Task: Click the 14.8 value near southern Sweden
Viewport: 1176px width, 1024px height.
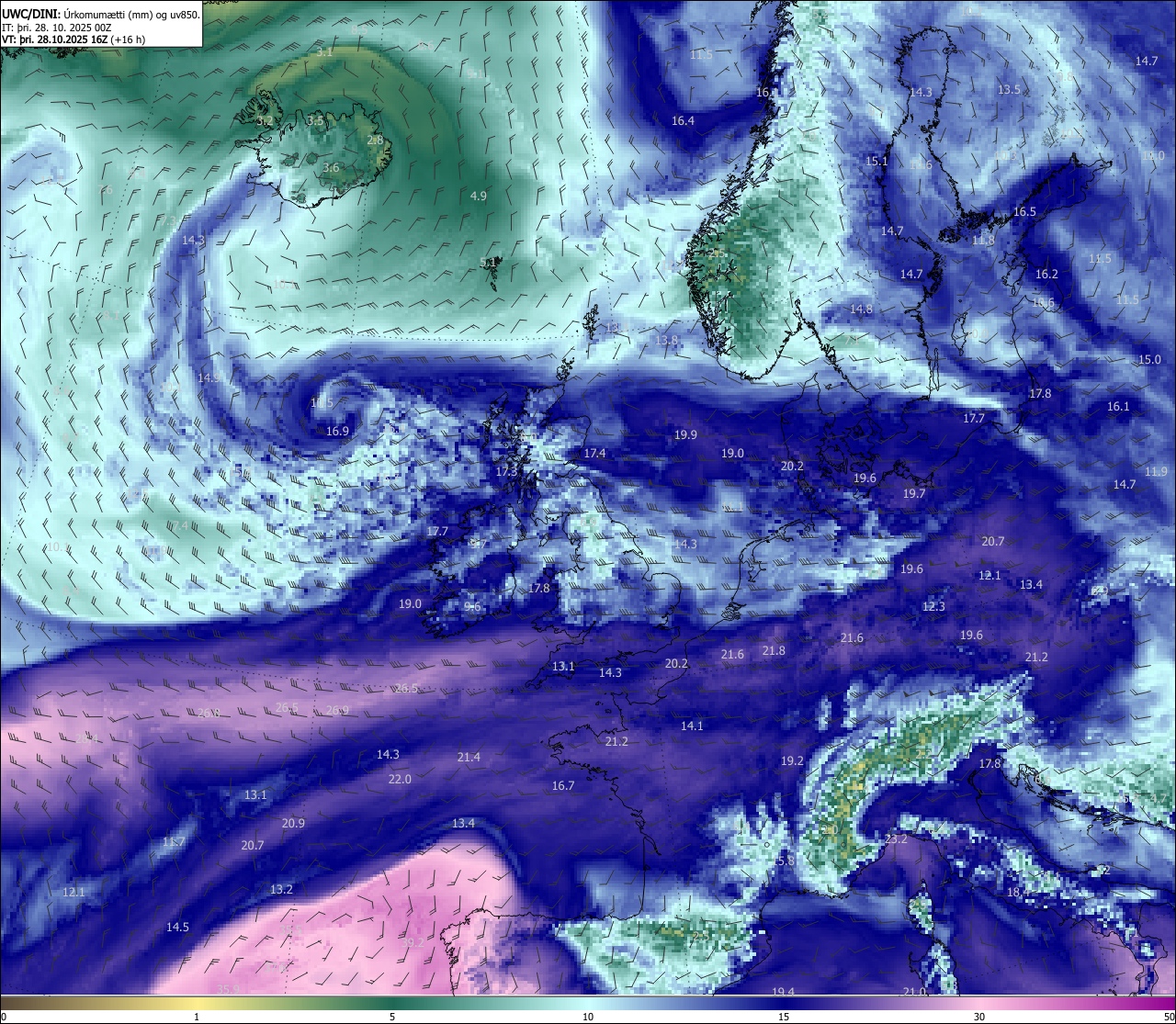Action: (861, 309)
